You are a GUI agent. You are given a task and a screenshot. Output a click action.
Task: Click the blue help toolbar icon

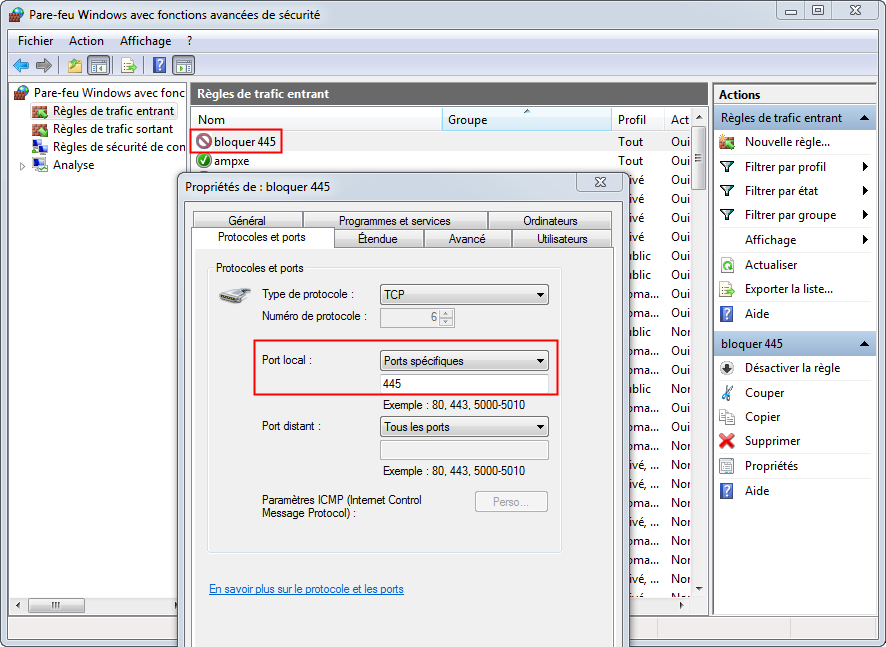[x=159, y=66]
